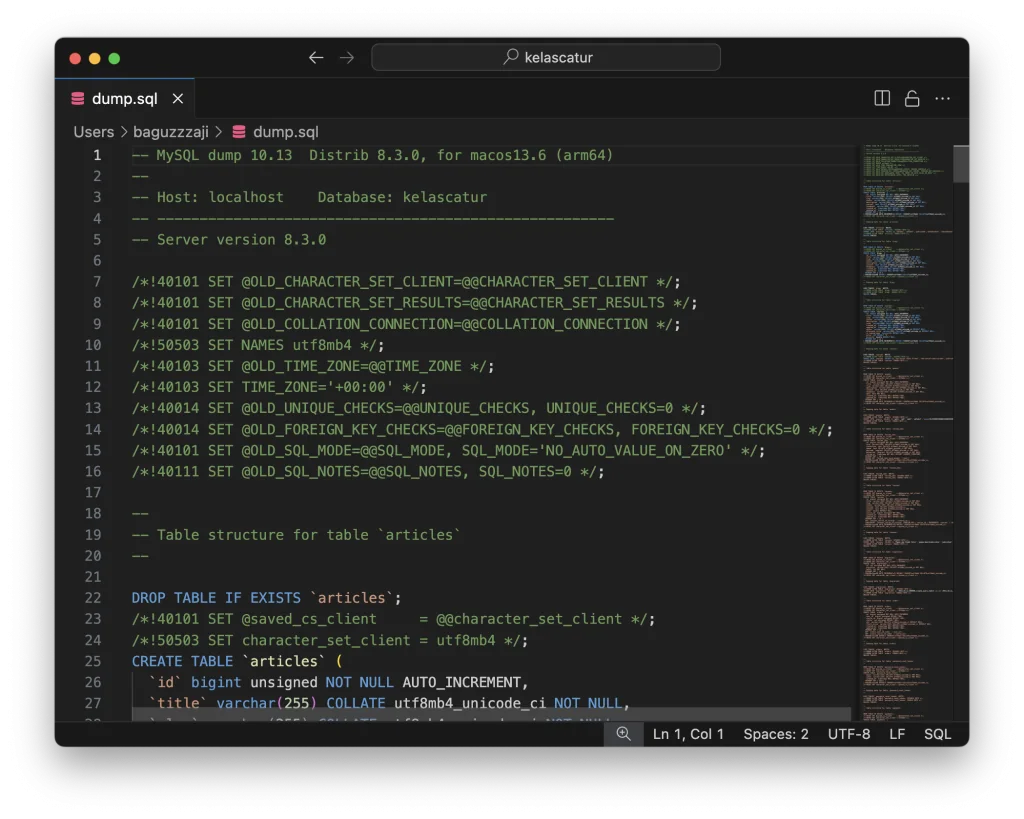The image size is (1024, 819).
Task: Click 'Server version 8.3.0' line
Action: click(x=229, y=240)
